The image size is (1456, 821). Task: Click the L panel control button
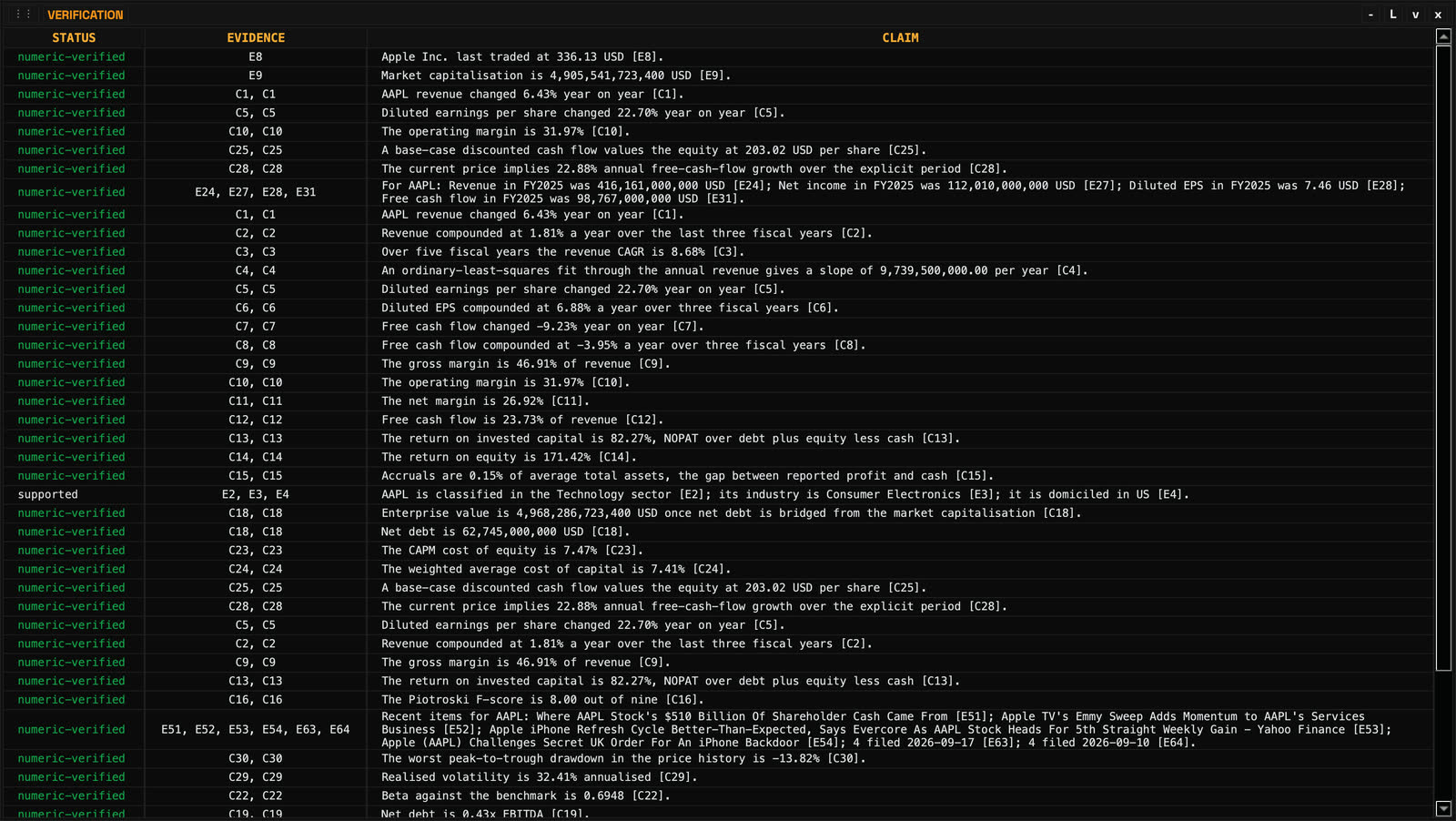click(1393, 15)
